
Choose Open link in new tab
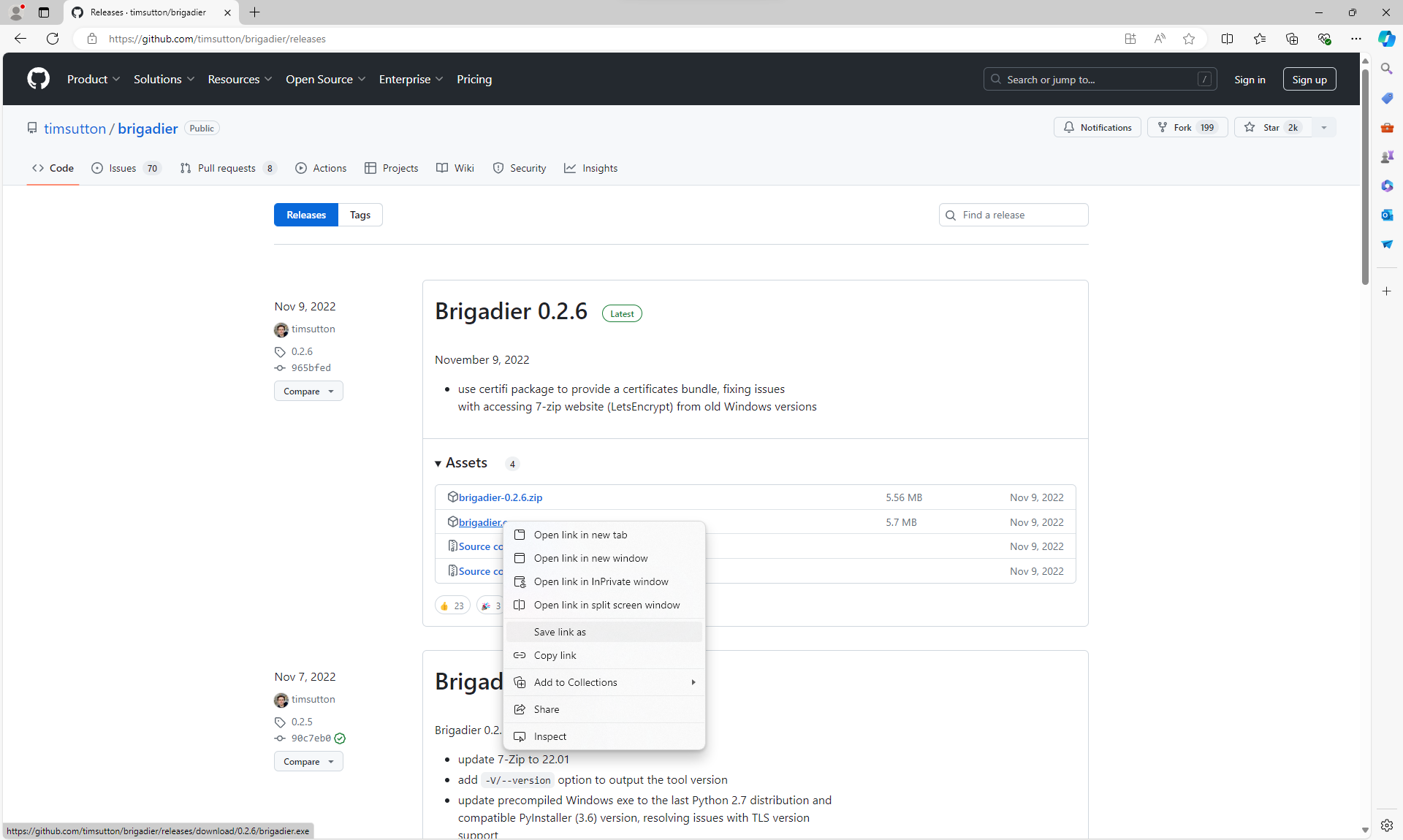click(x=604, y=535)
